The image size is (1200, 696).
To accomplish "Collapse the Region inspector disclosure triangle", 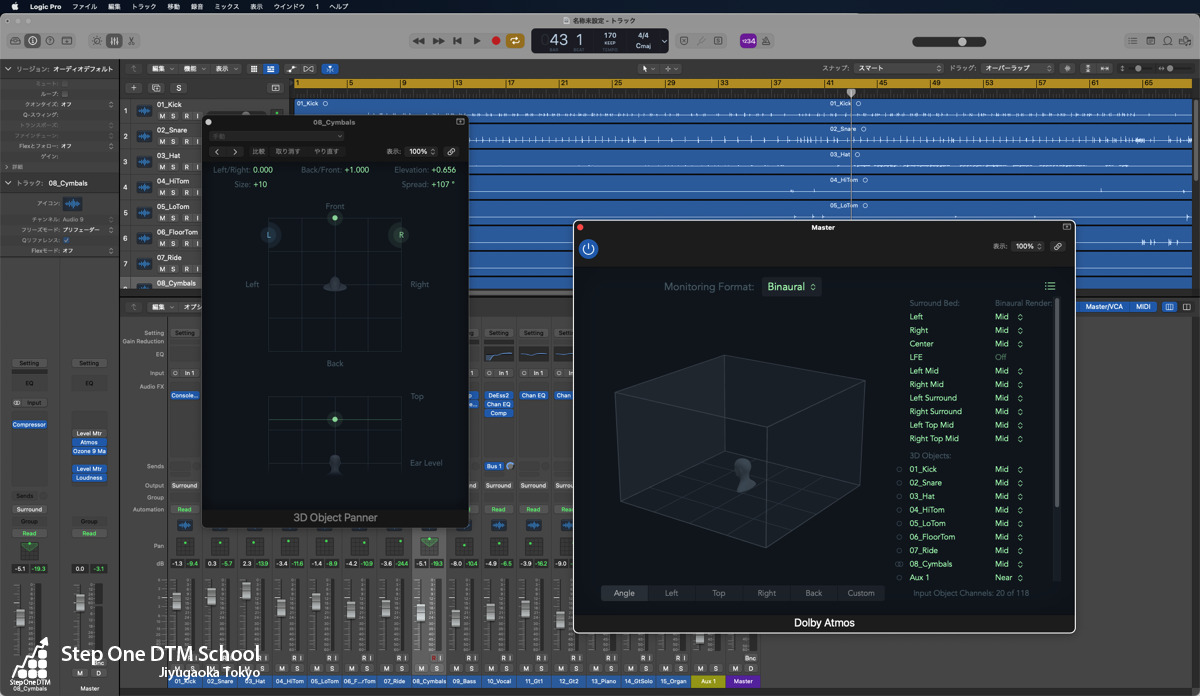I will [7, 70].
